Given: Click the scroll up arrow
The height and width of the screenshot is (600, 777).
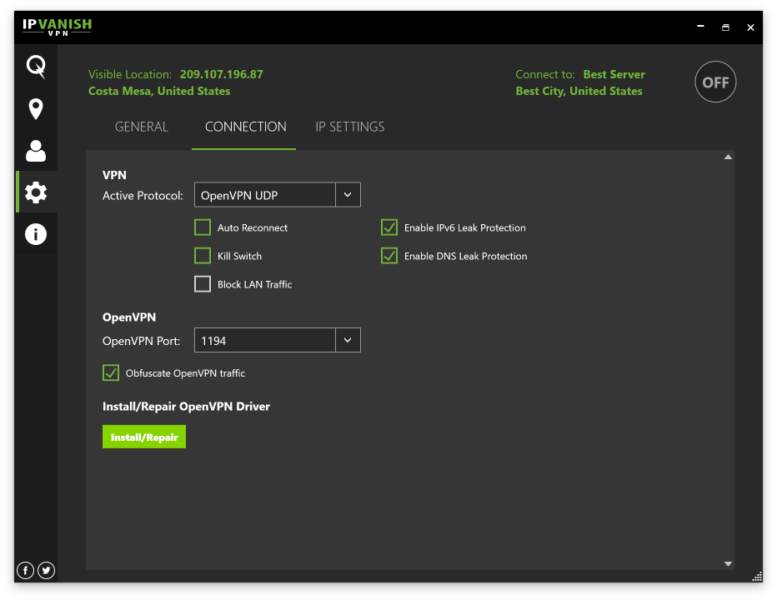Looking at the screenshot, I should pos(728,157).
